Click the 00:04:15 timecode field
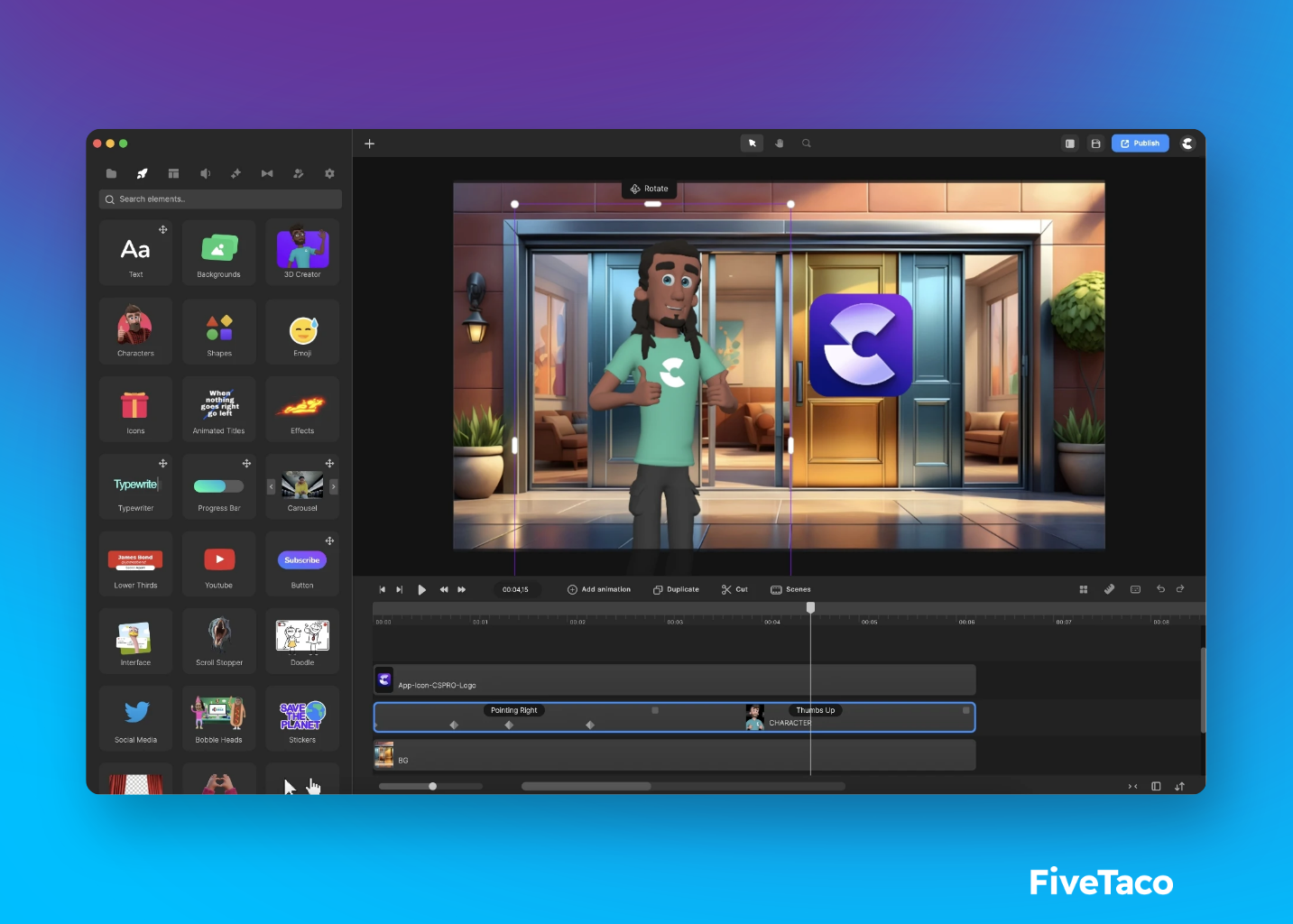The height and width of the screenshot is (924, 1293). point(515,589)
